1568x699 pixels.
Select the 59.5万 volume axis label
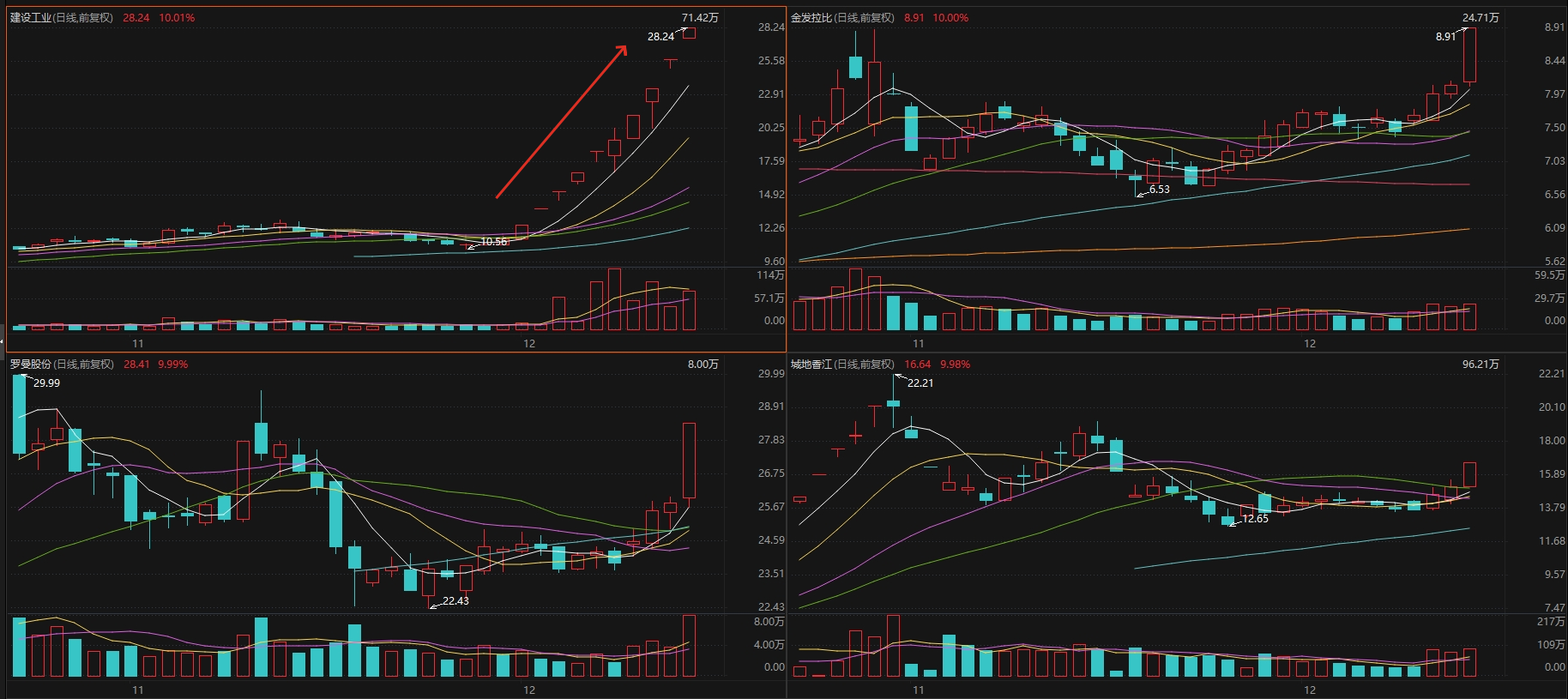1549,274
